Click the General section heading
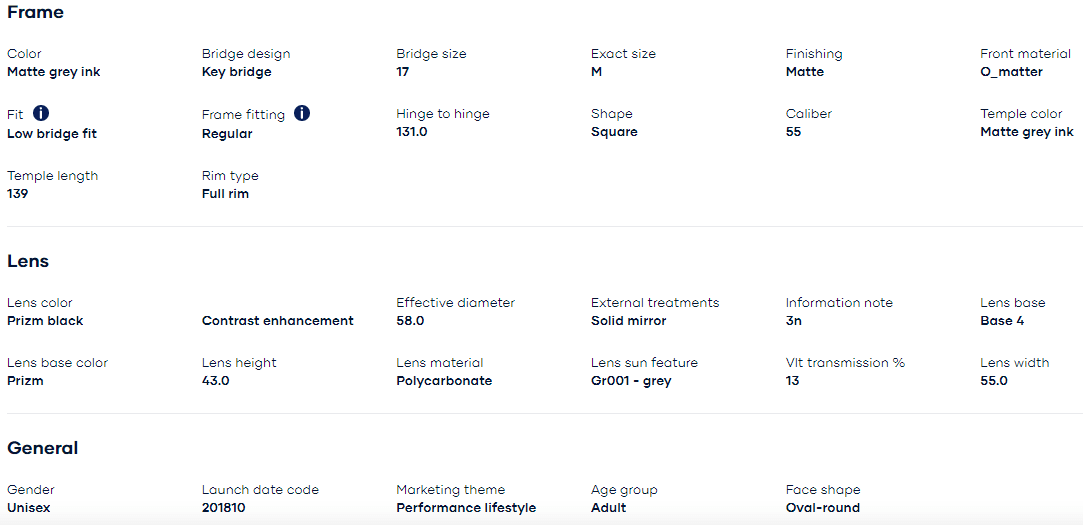1083x525 pixels. click(x=42, y=448)
